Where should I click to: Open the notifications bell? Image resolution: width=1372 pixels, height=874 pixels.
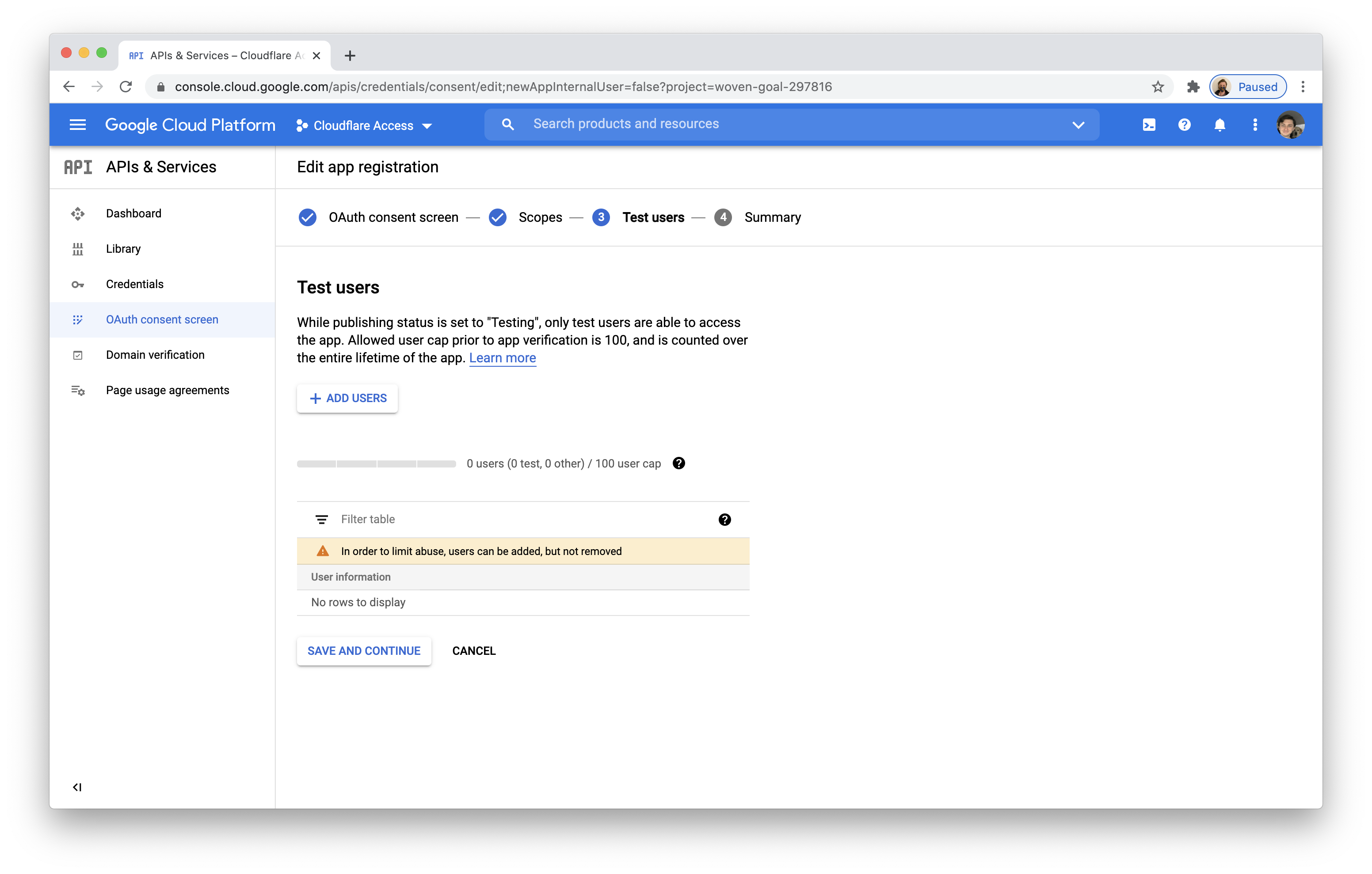click(1220, 125)
